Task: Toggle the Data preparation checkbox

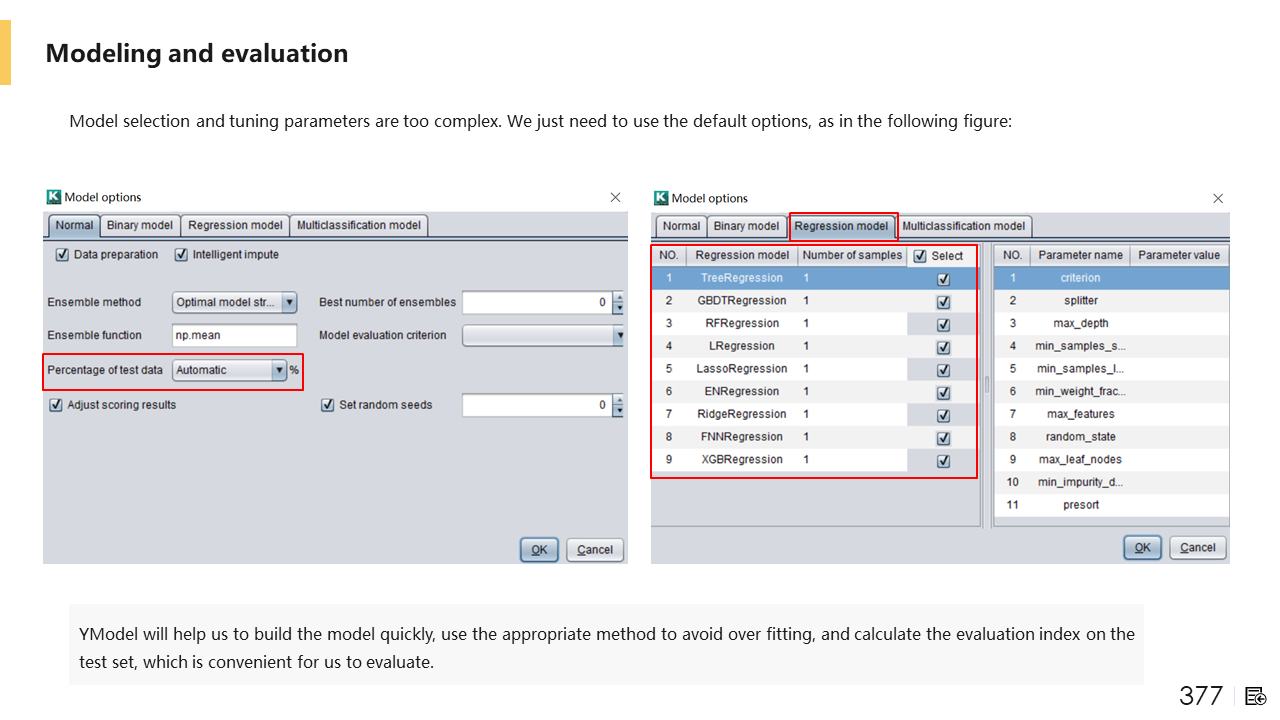Action: pyautogui.click(x=63, y=255)
